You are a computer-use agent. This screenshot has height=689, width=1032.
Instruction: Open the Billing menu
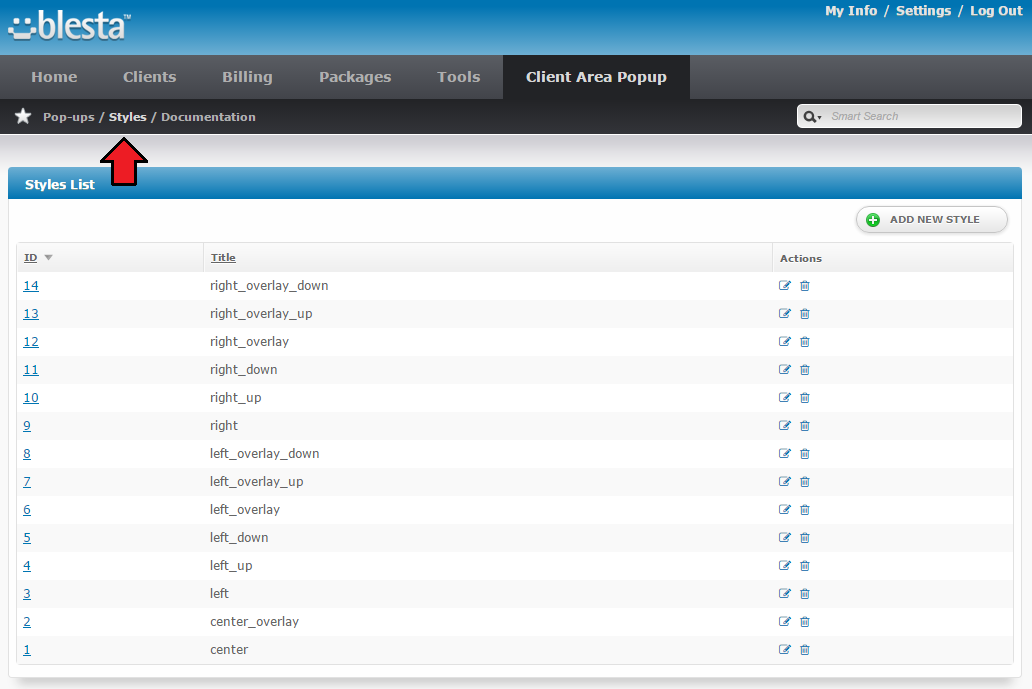pos(247,77)
